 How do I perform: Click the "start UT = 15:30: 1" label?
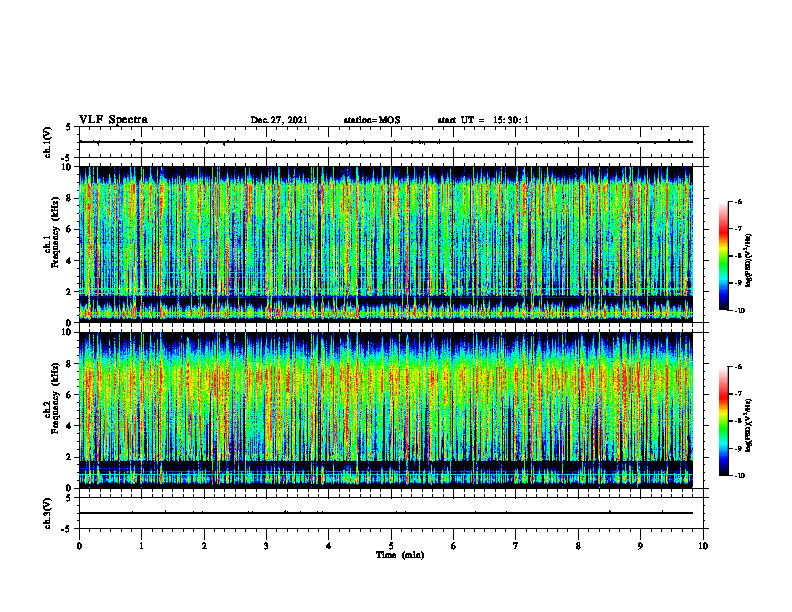coord(483,120)
